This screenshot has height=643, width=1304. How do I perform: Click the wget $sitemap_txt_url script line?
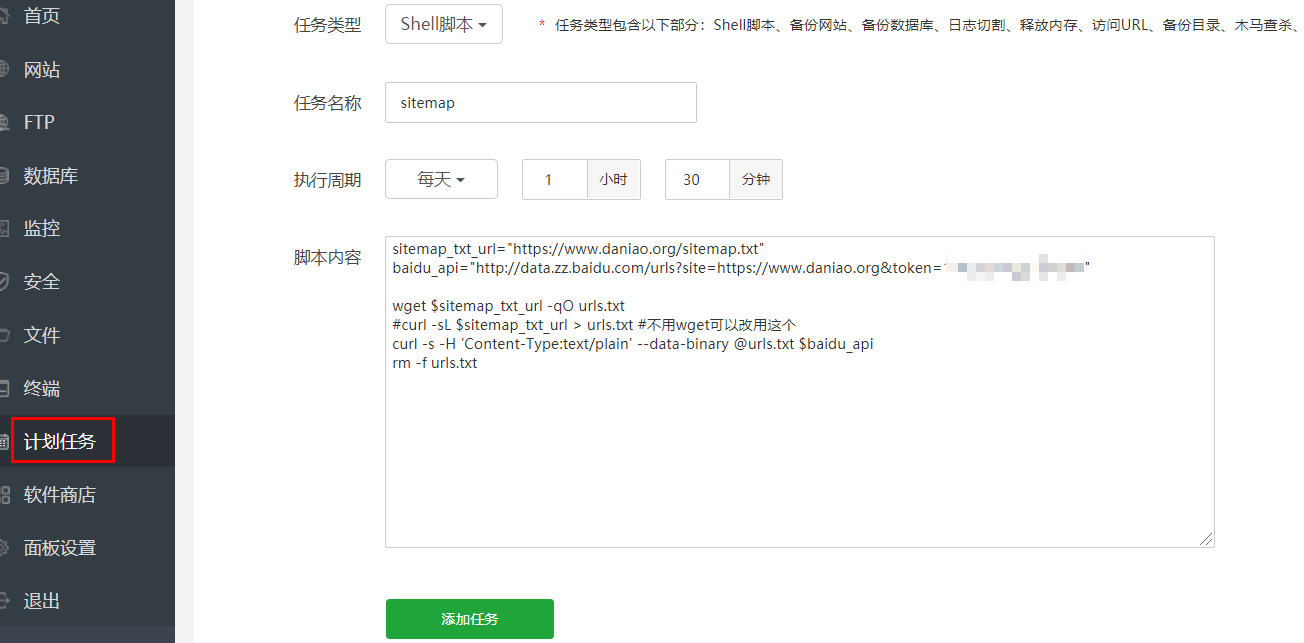pyautogui.click(x=509, y=306)
